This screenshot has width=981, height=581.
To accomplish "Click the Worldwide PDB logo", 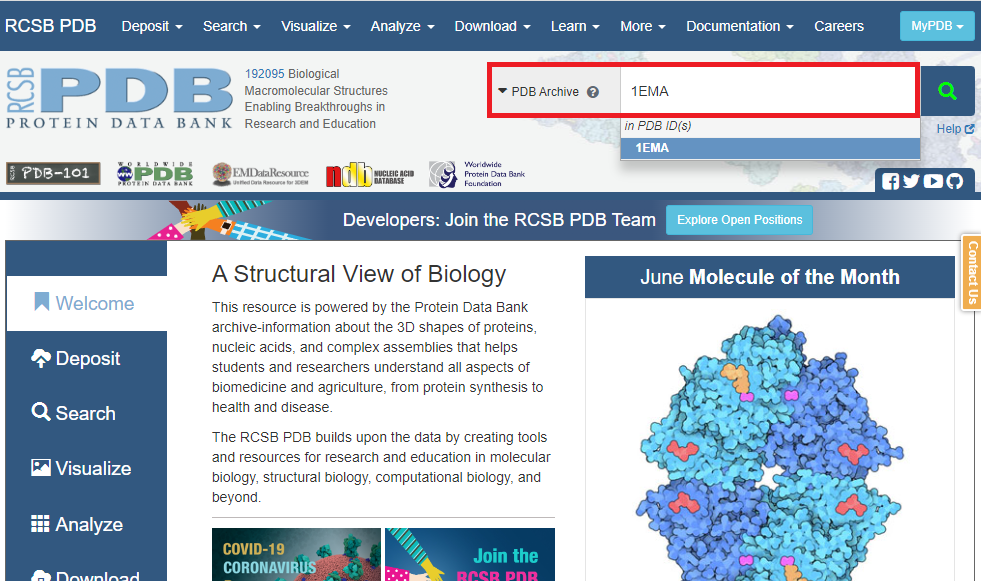I will (155, 174).
